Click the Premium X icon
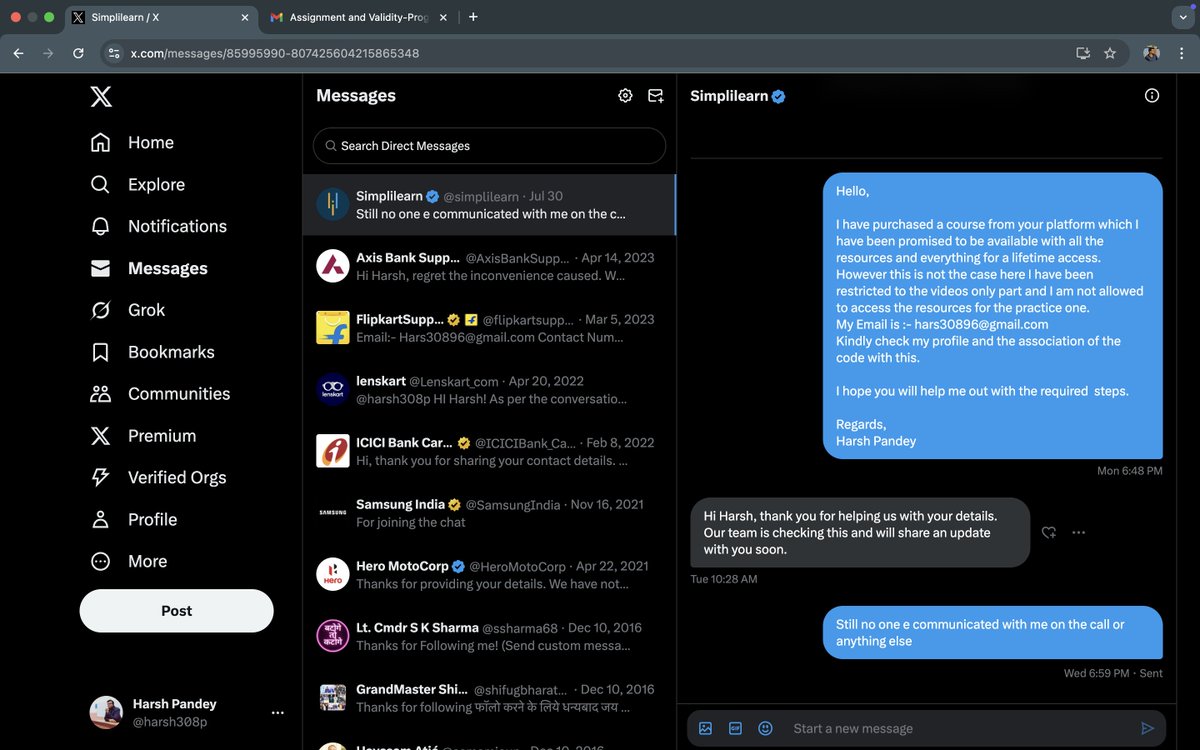 [101, 436]
